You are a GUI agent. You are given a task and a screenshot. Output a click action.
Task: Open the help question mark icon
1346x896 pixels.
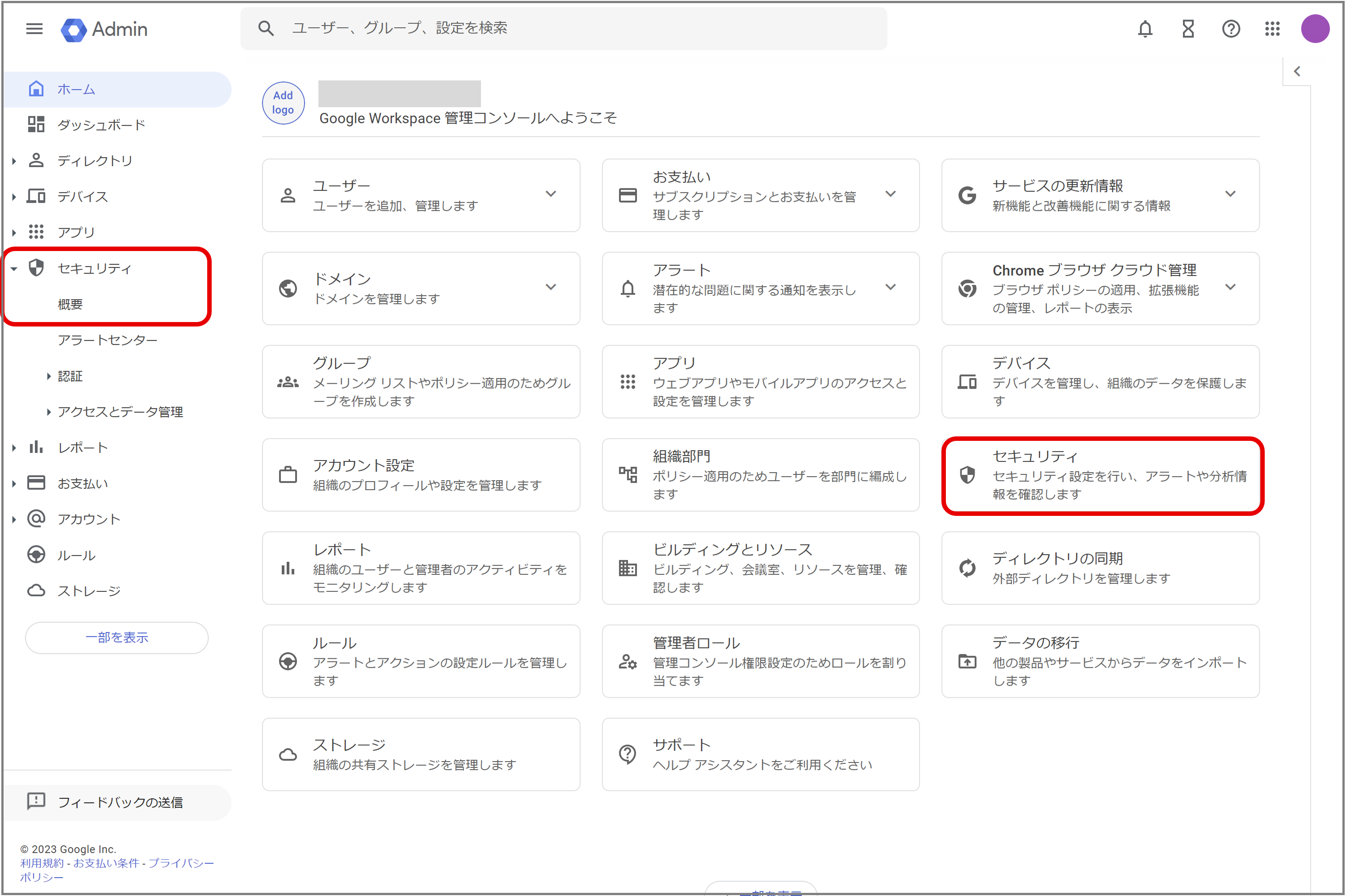(1231, 29)
